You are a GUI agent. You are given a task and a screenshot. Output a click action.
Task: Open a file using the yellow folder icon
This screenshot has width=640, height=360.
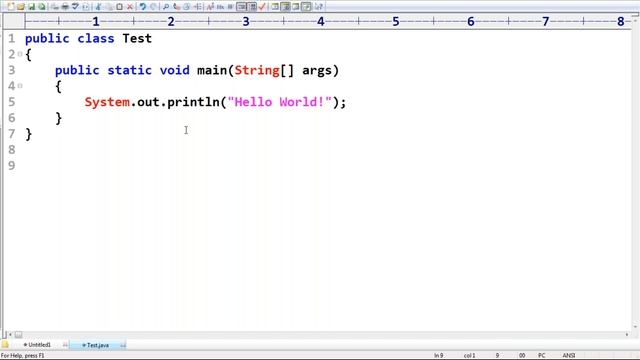(x=21, y=7)
